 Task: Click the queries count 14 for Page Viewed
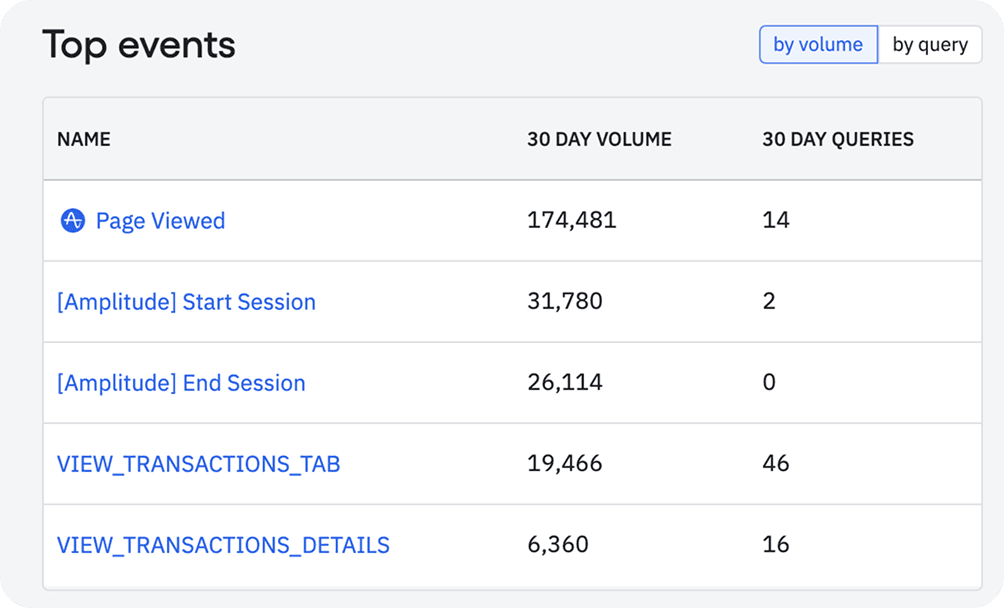coord(777,221)
